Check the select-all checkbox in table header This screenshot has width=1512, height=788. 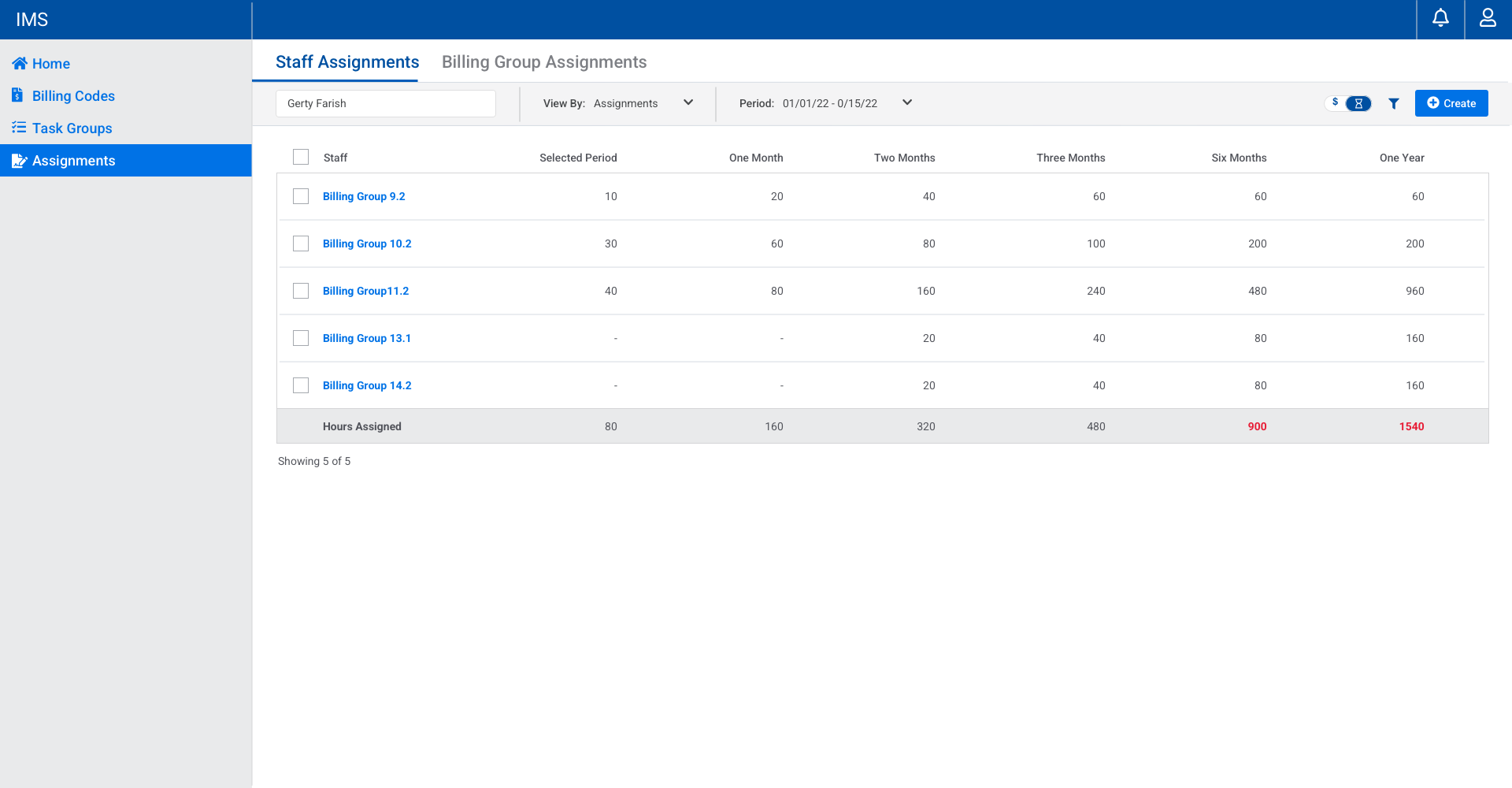point(301,158)
